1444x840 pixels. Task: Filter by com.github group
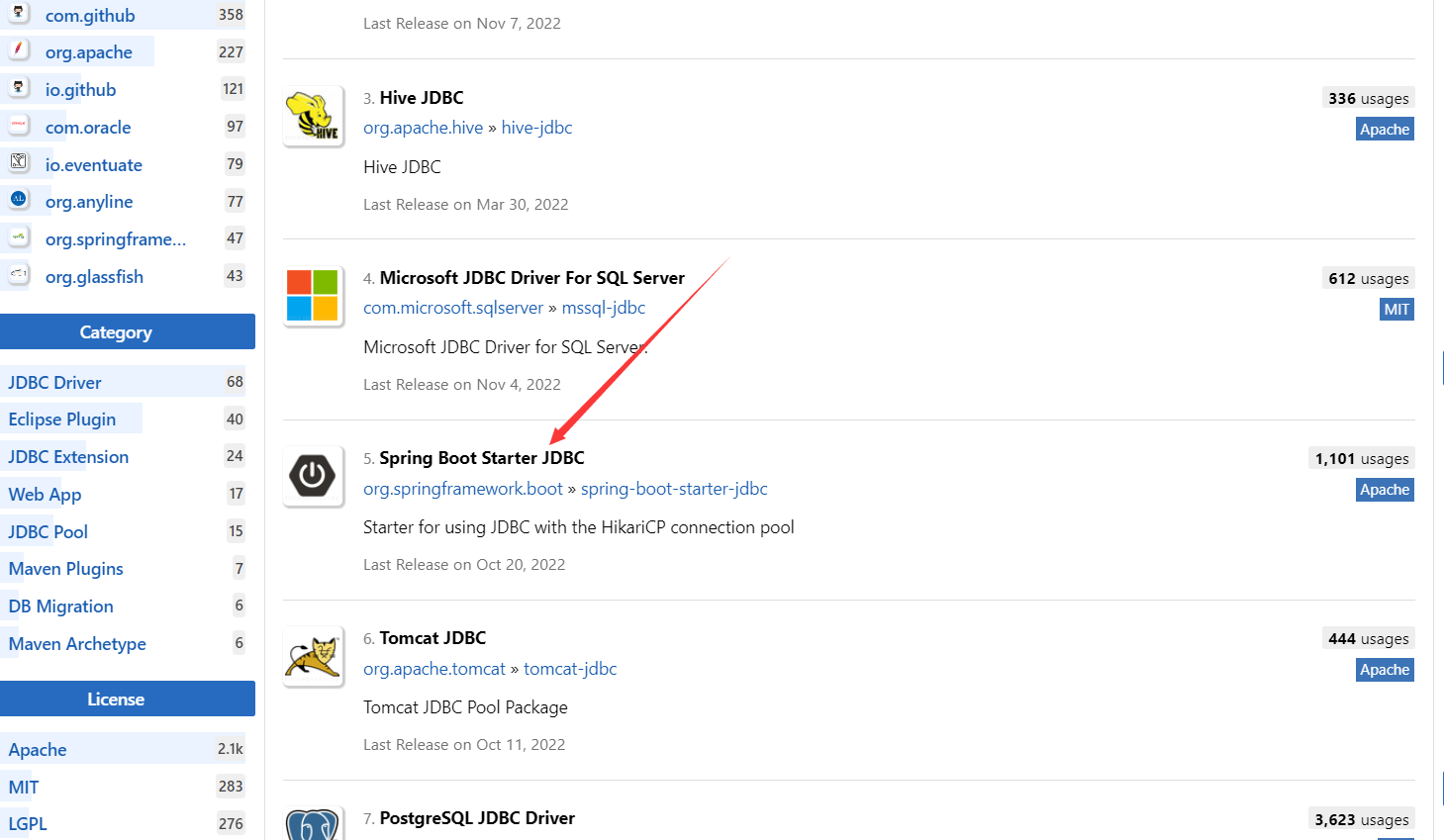(x=90, y=16)
